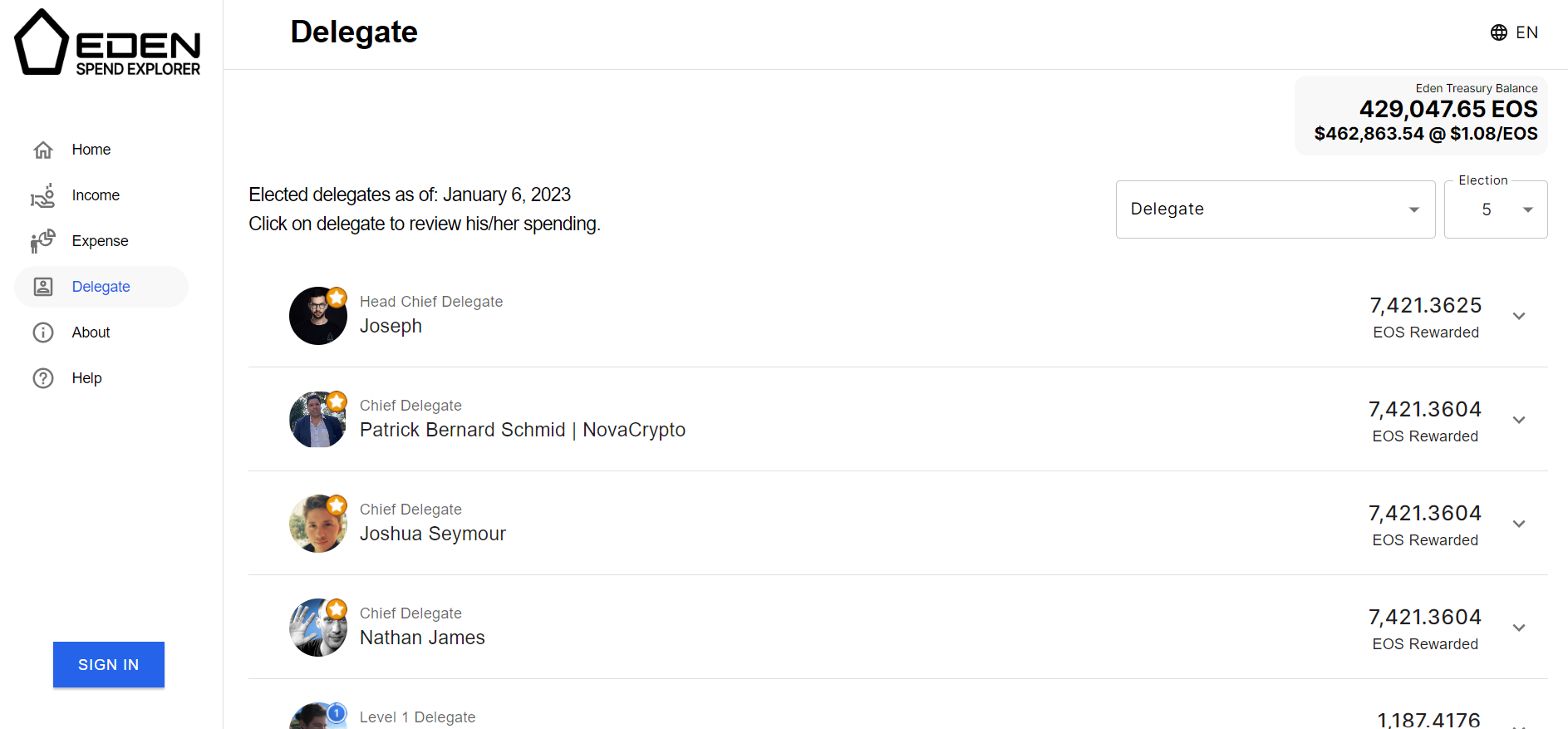Viewport: 1568px width, 729px height.
Task: Click the About info circle icon
Action: (43, 332)
